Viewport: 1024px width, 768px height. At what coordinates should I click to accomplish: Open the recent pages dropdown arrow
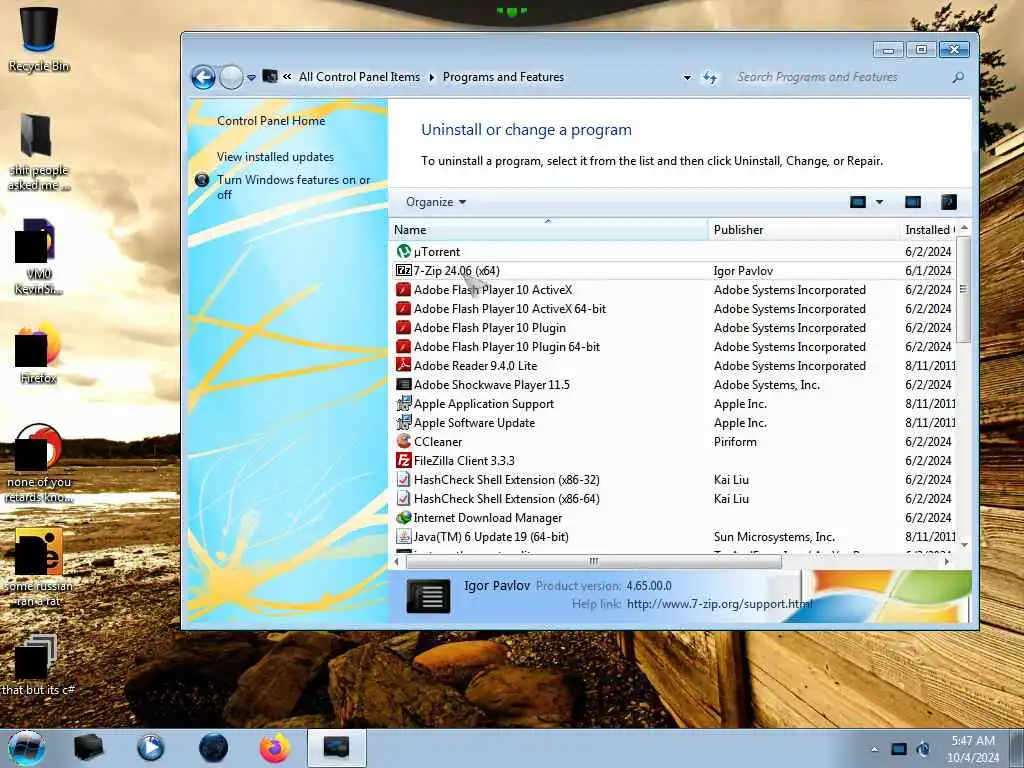point(251,78)
